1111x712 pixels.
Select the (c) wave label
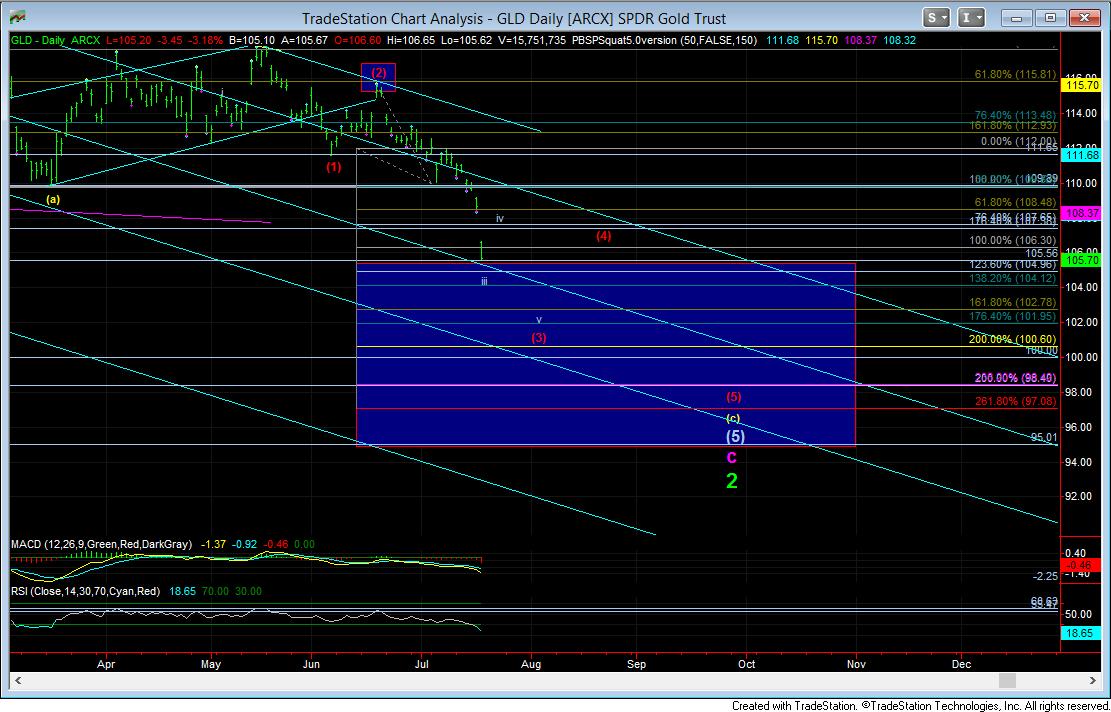coord(733,418)
